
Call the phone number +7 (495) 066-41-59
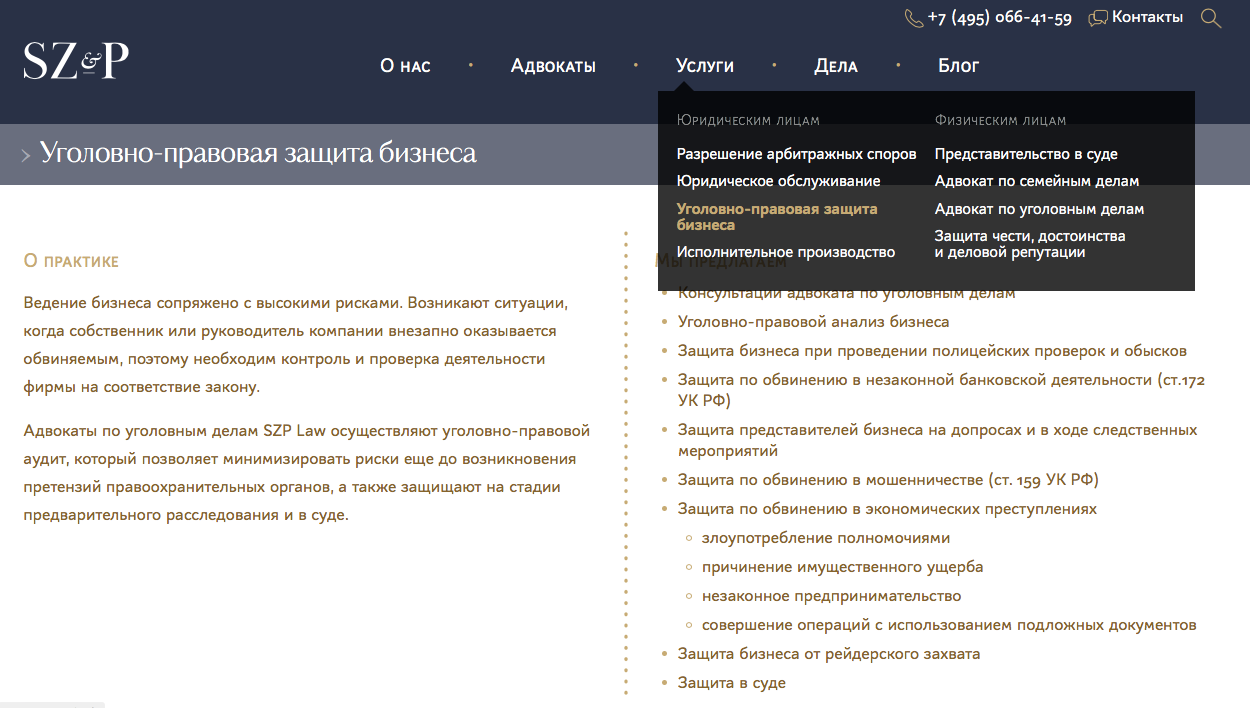pos(1000,18)
